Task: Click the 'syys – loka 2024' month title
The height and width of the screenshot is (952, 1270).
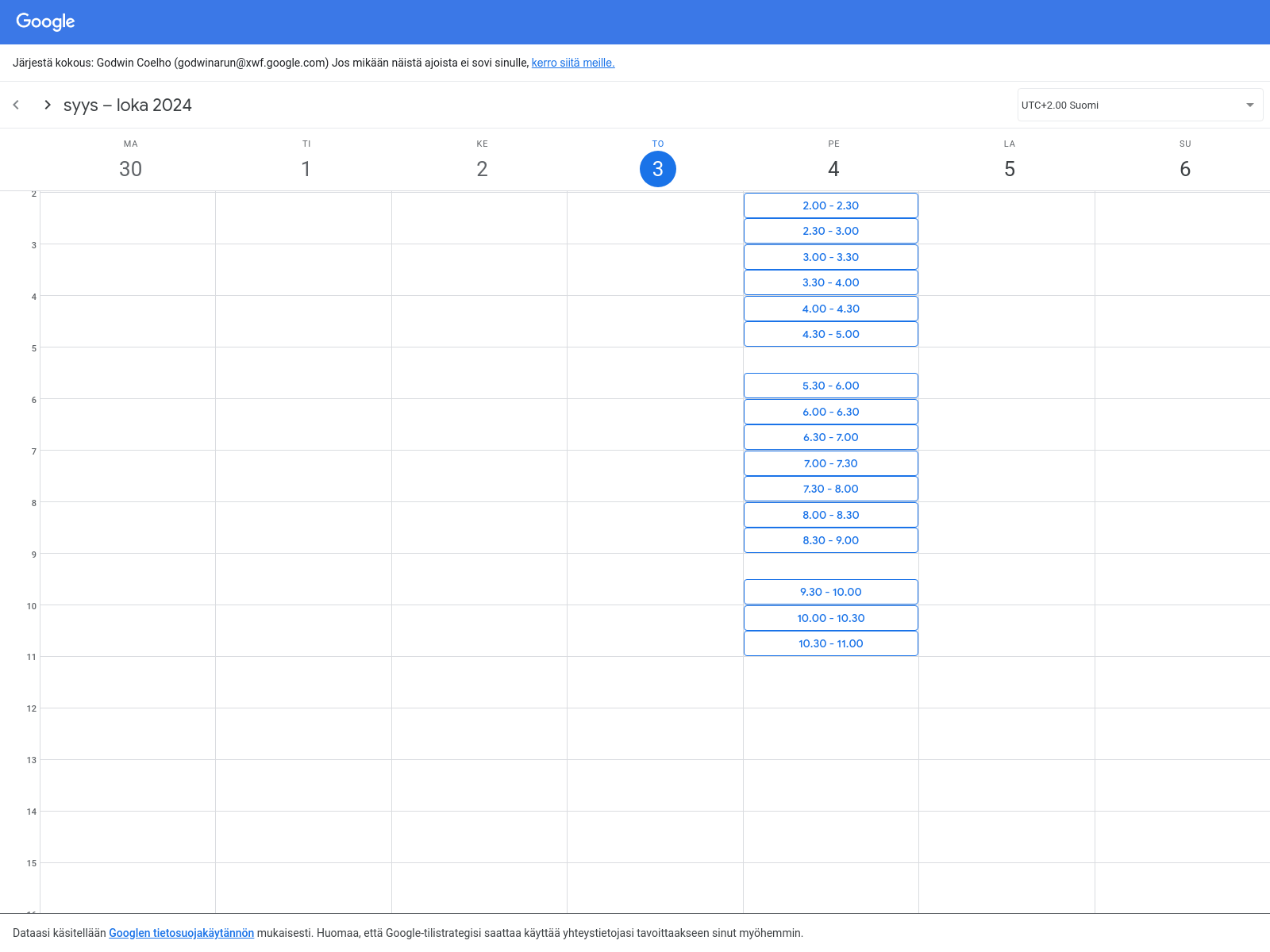Action: point(128,105)
